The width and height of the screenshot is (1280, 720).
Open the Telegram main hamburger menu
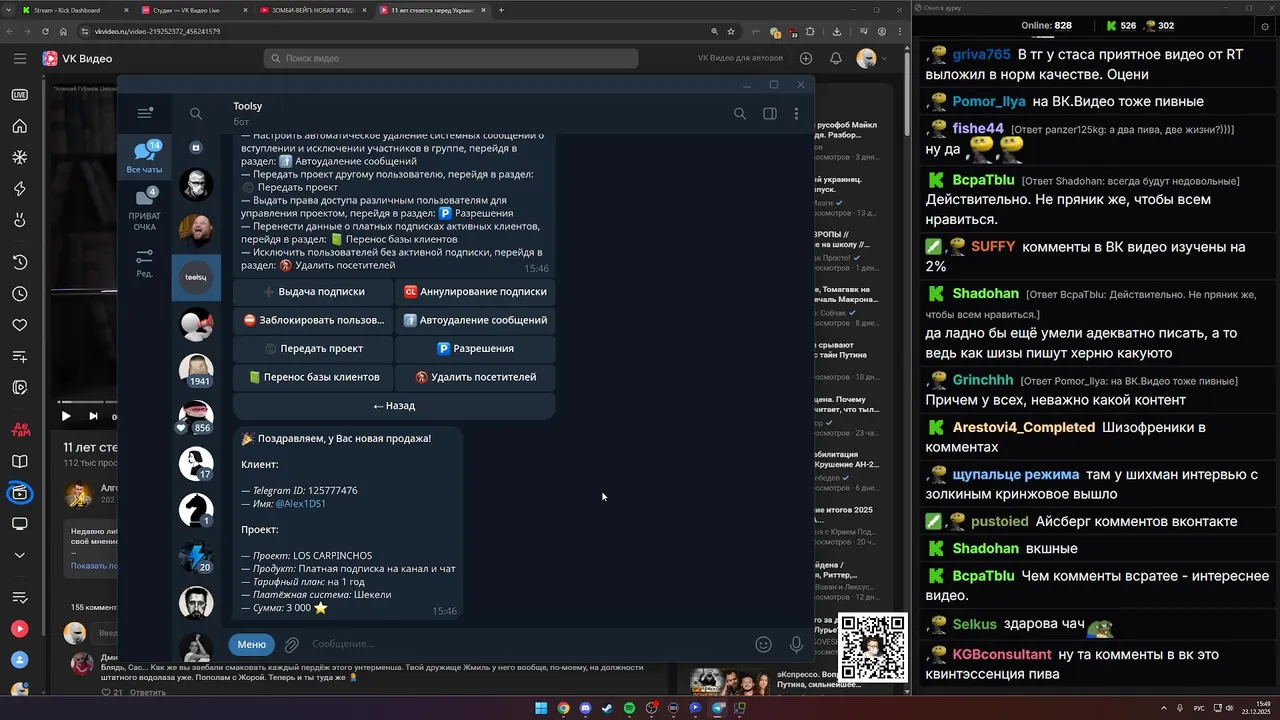(145, 113)
